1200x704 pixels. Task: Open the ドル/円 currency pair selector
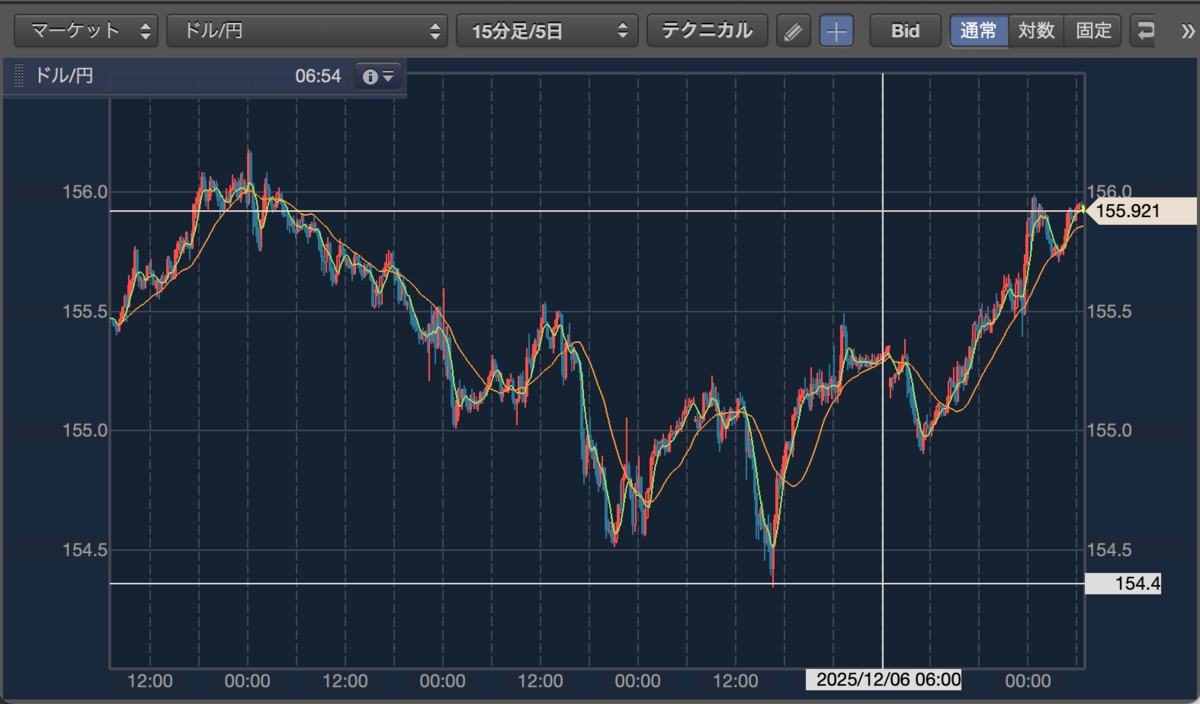[307, 31]
